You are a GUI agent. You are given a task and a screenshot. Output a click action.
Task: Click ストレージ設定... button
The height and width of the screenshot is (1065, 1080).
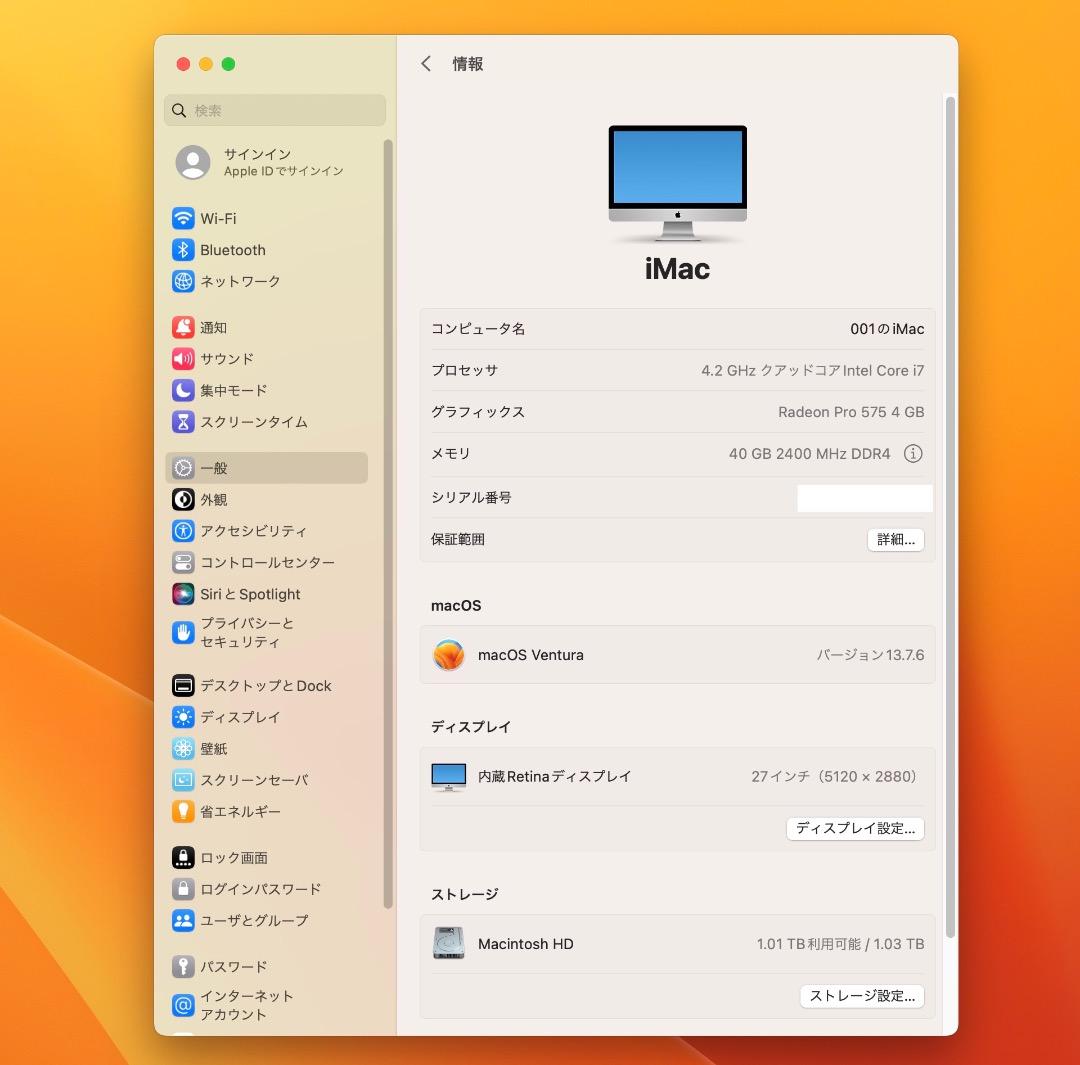pyautogui.click(x=861, y=996)
